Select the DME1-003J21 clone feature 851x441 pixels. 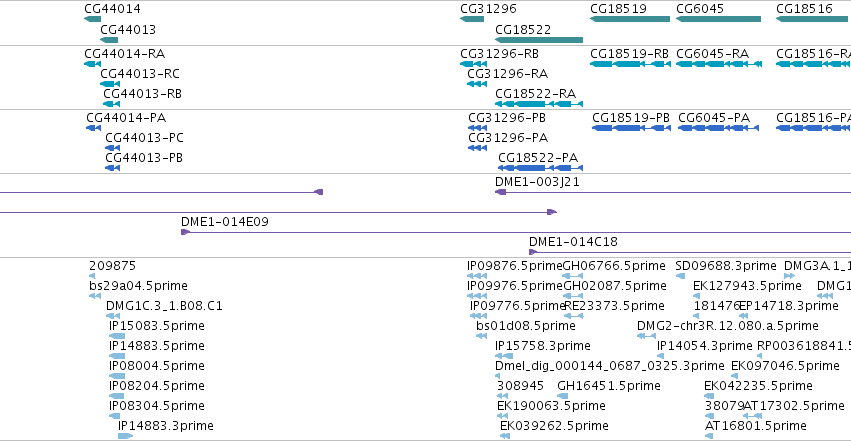click(x=673, y=192)
